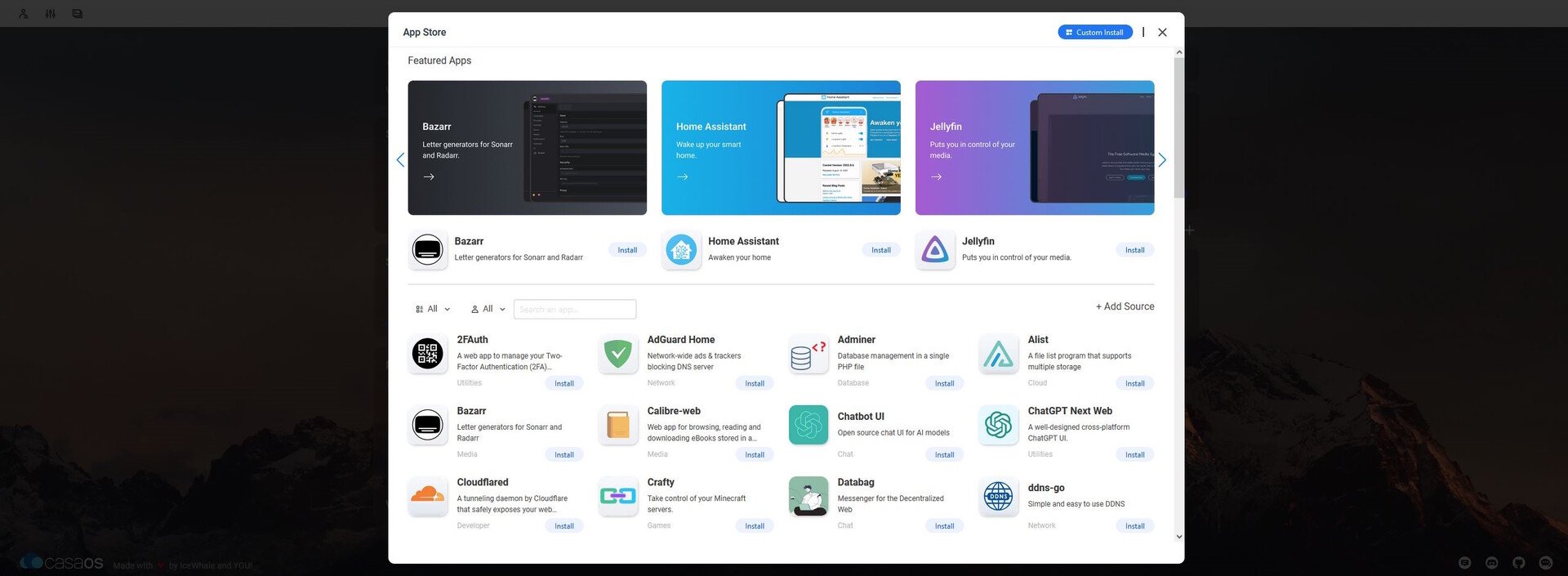The width and height of the screenshot is (1568, 576).
Task: Click the "Cloudflared" app title
Action: [483, 482]
